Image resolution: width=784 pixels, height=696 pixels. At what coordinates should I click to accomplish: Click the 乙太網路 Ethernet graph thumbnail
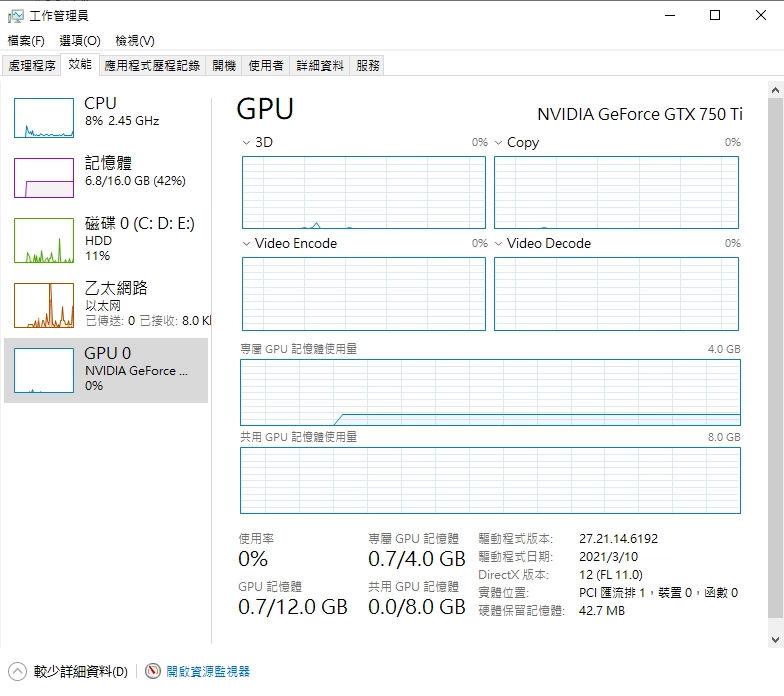point(44,306)
